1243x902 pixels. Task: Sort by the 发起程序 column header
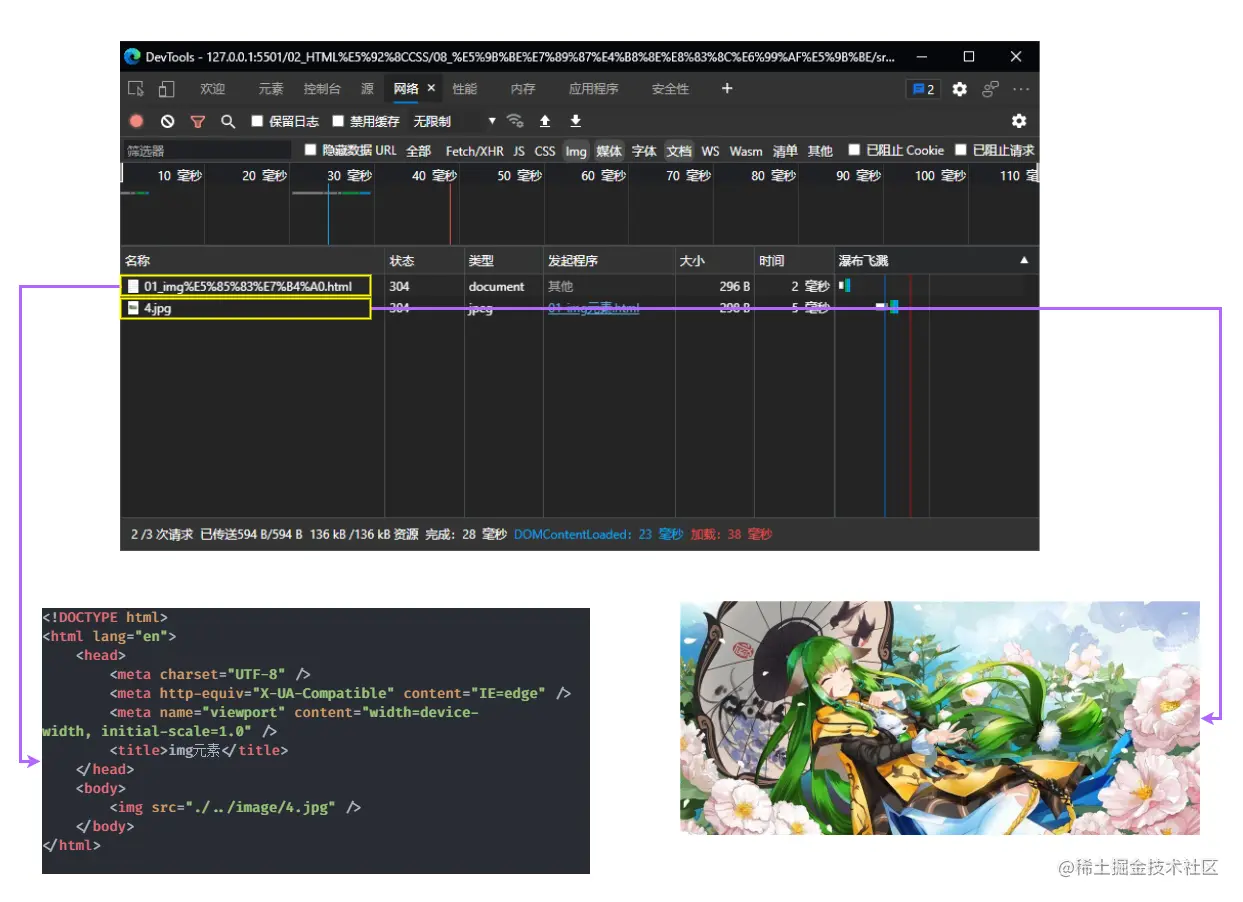pyautogui.click(x=609, y=261)
